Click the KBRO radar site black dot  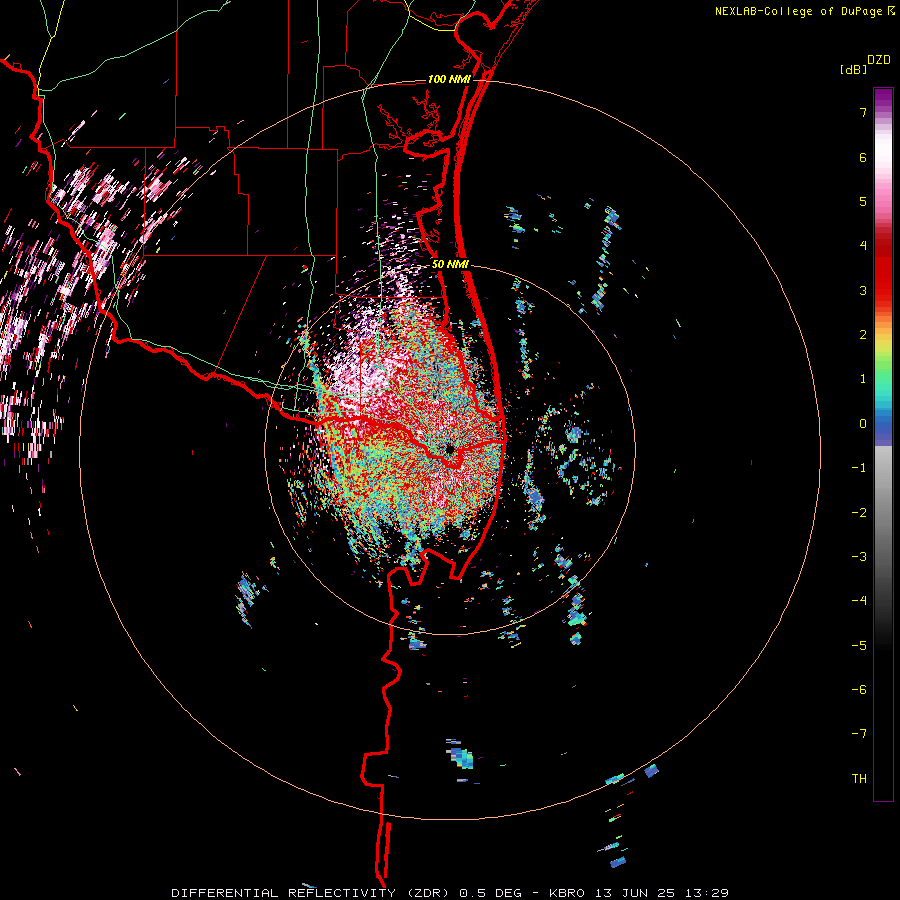pyautogui.click(x=449, y=448)
